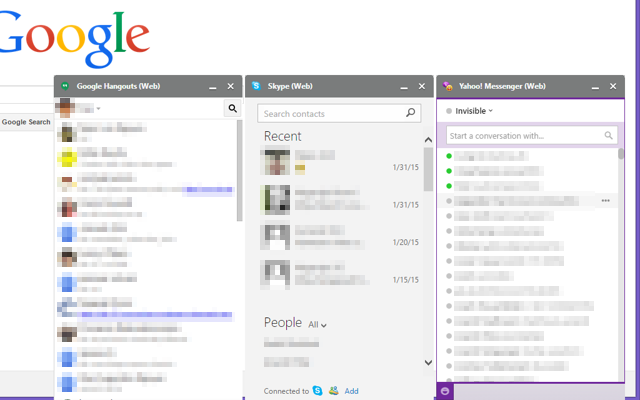
Task: Close the Yahoo! Messenger (Web) panel
Action: (x=613, y=86)
